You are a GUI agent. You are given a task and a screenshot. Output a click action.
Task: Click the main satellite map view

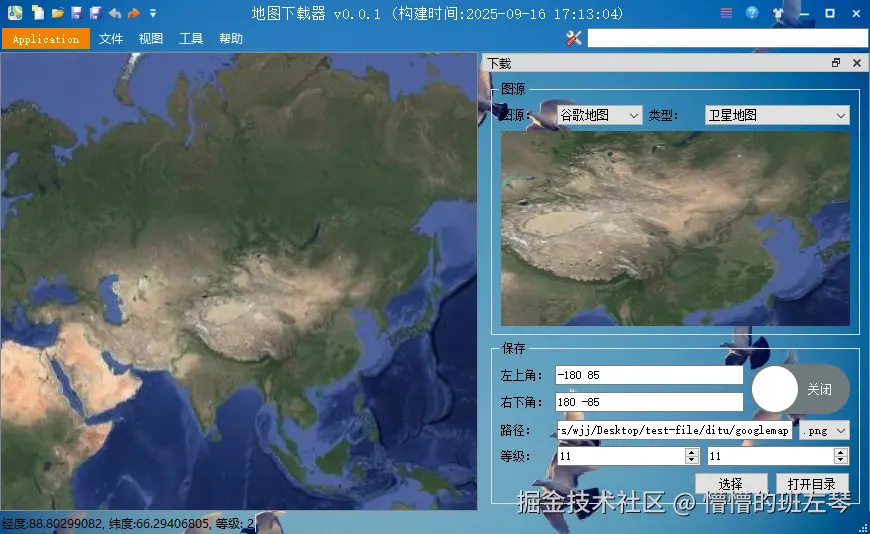[x=239, y=281]
